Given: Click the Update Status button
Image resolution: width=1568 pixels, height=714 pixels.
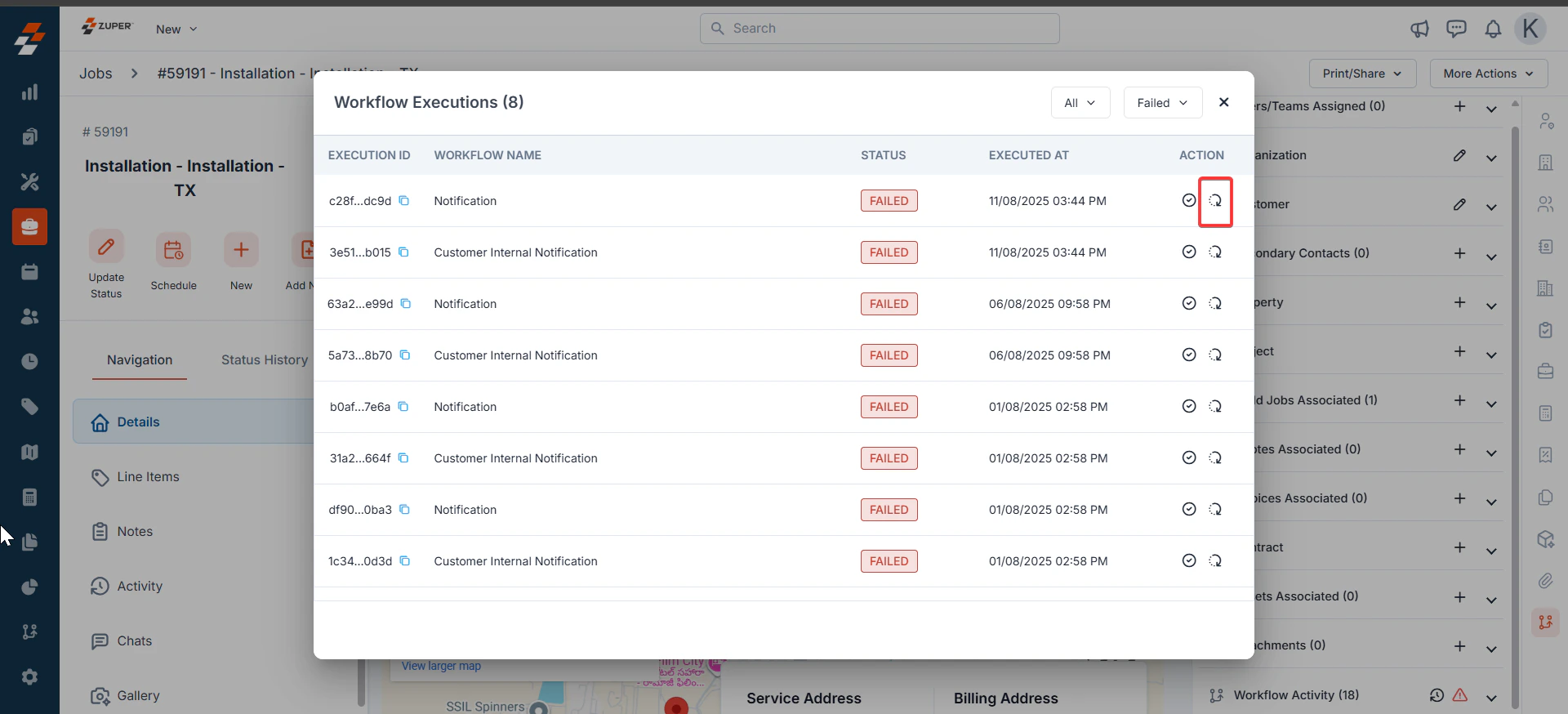Looking at the screenshot, I should pyautogui.click(x=106, y=265).
